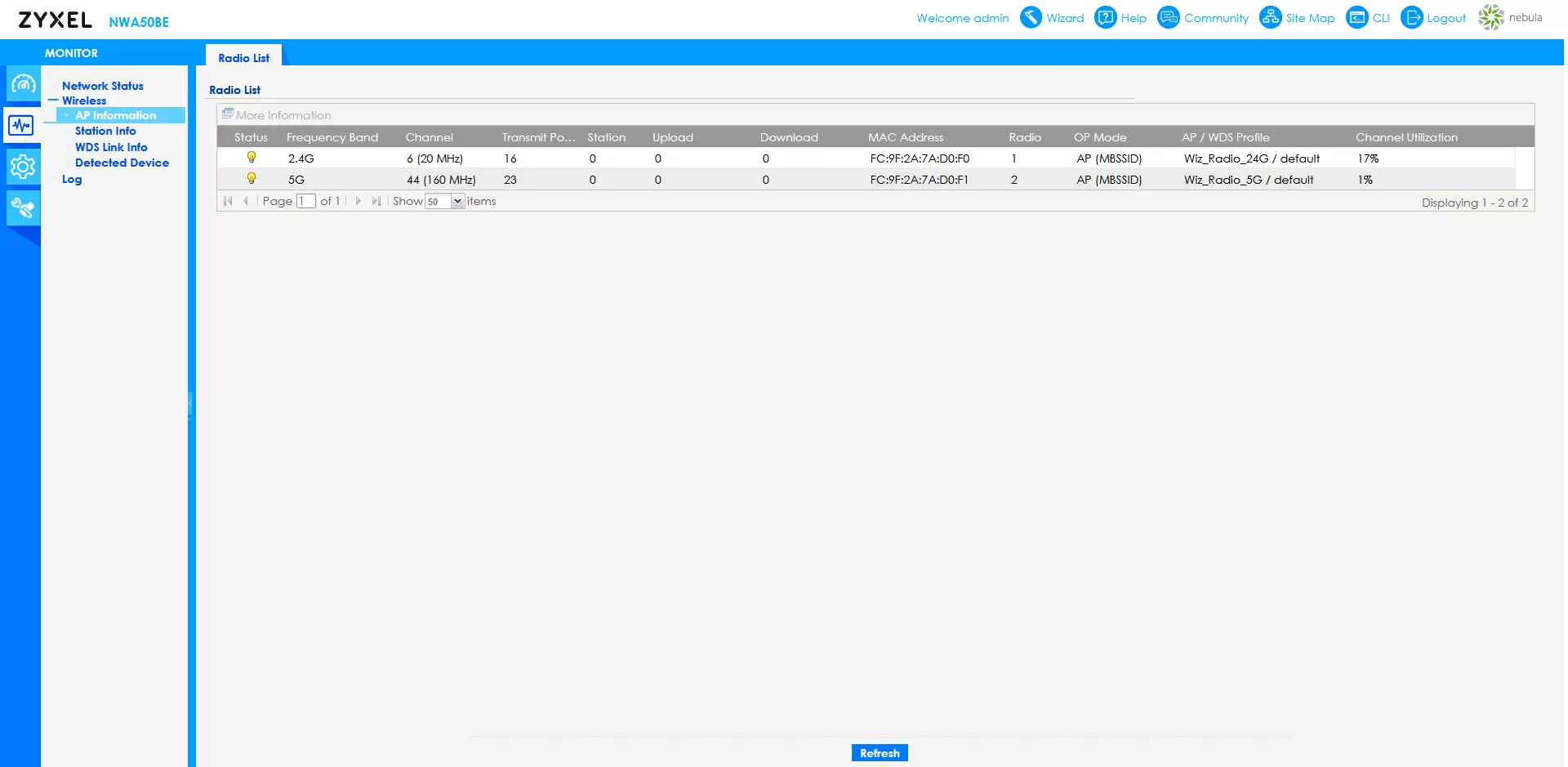Screen dimensions: 1568x767
Task: Collapse the Wireless tree section
Action: (x=53, y=100)
